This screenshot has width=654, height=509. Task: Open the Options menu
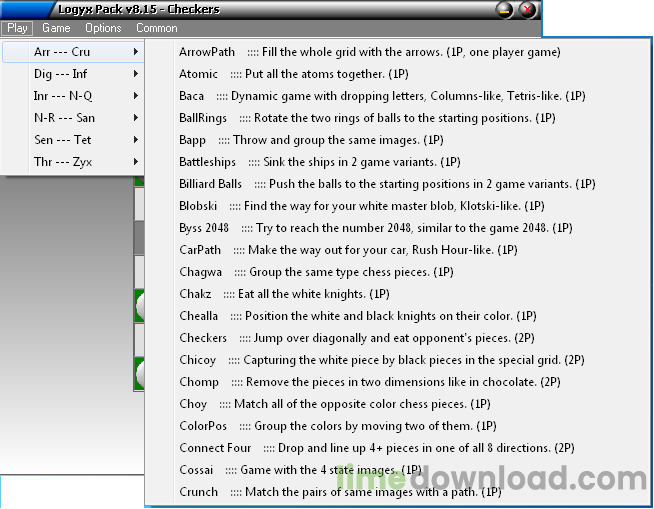103,28
